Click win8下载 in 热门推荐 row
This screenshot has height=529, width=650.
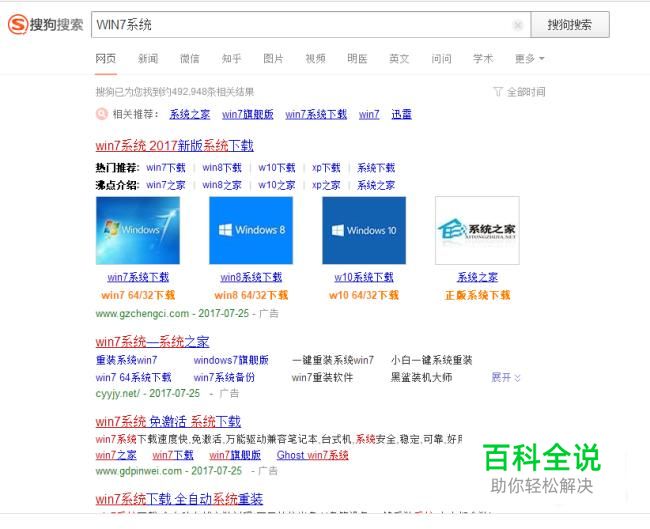click(x=222, y=167)
